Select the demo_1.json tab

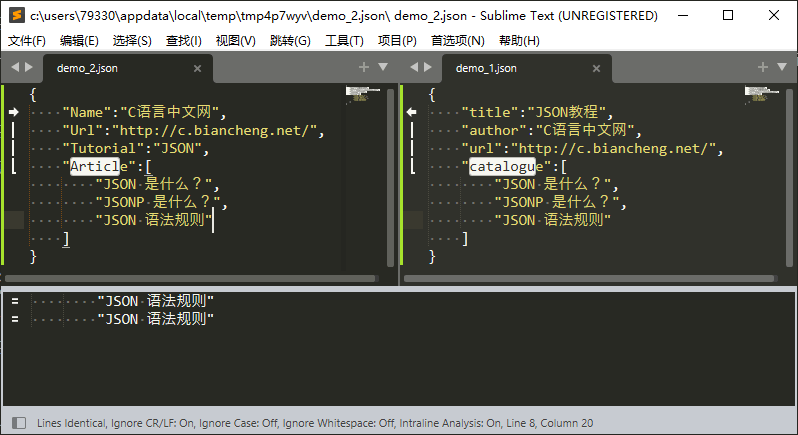click(526, 68)
